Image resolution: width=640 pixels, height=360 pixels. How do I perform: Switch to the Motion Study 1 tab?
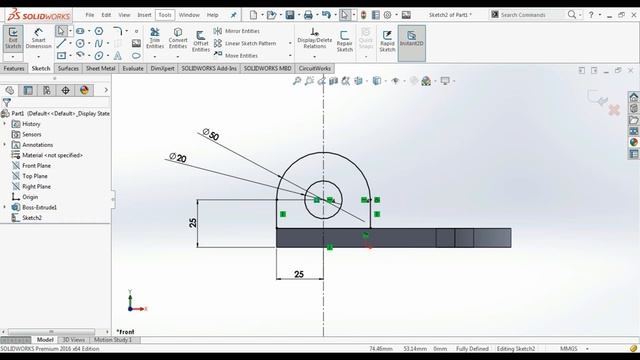coord(113,340)
